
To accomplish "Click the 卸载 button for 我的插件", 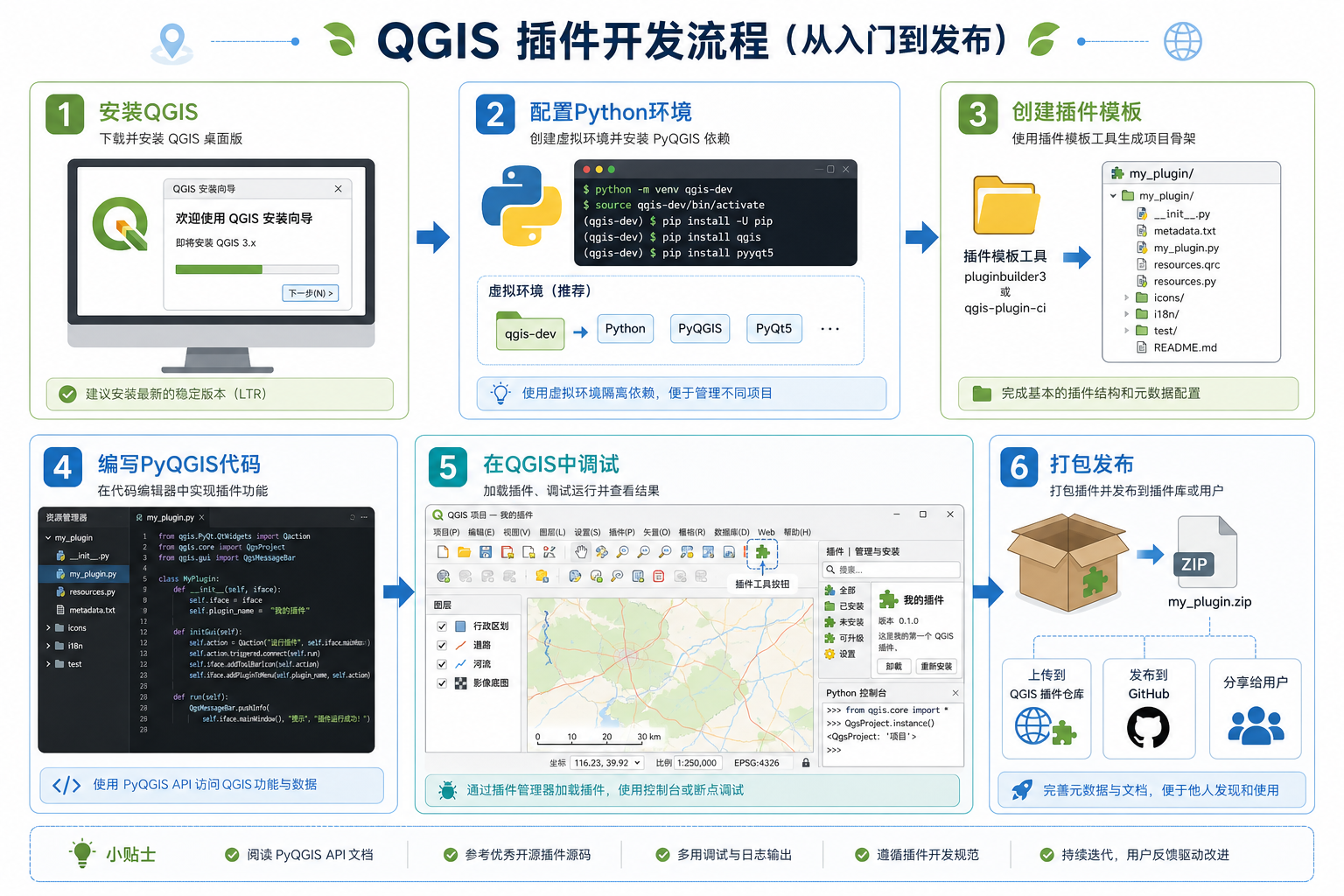I will pos(892,666).
